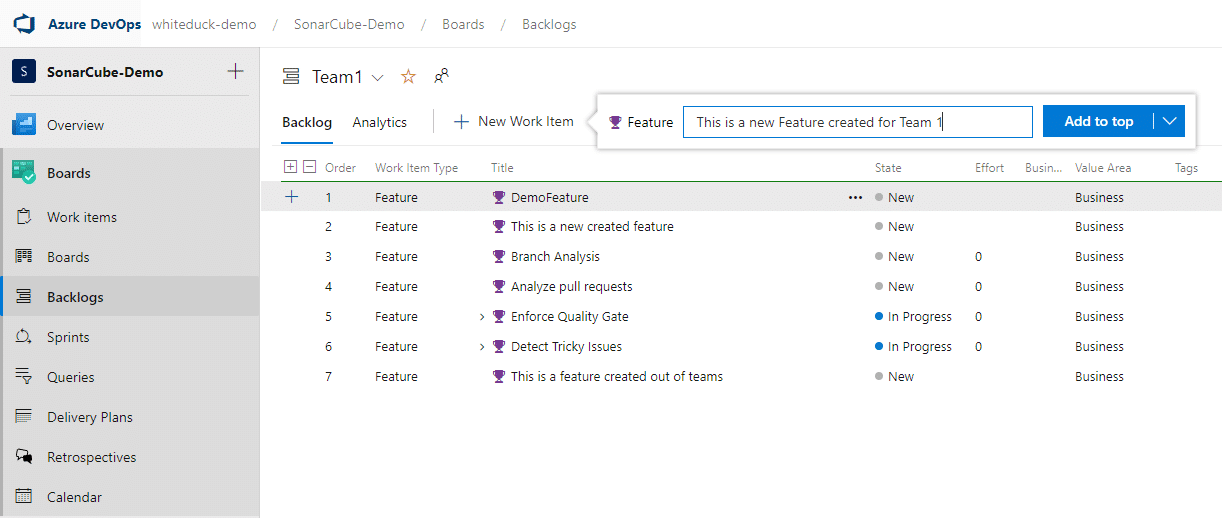Select the Backlog tab
Screen dimensions: 1222x518
[x=307, y=122]
